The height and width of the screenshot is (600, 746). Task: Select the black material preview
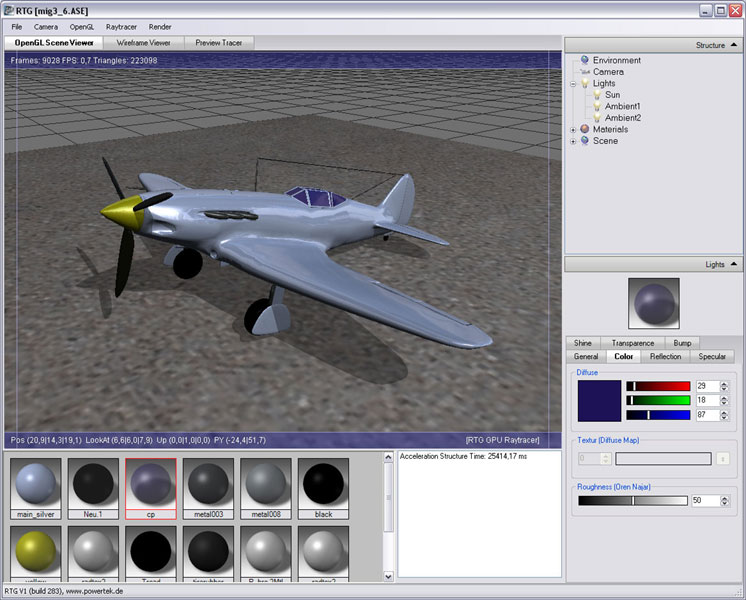click(323, 485)
